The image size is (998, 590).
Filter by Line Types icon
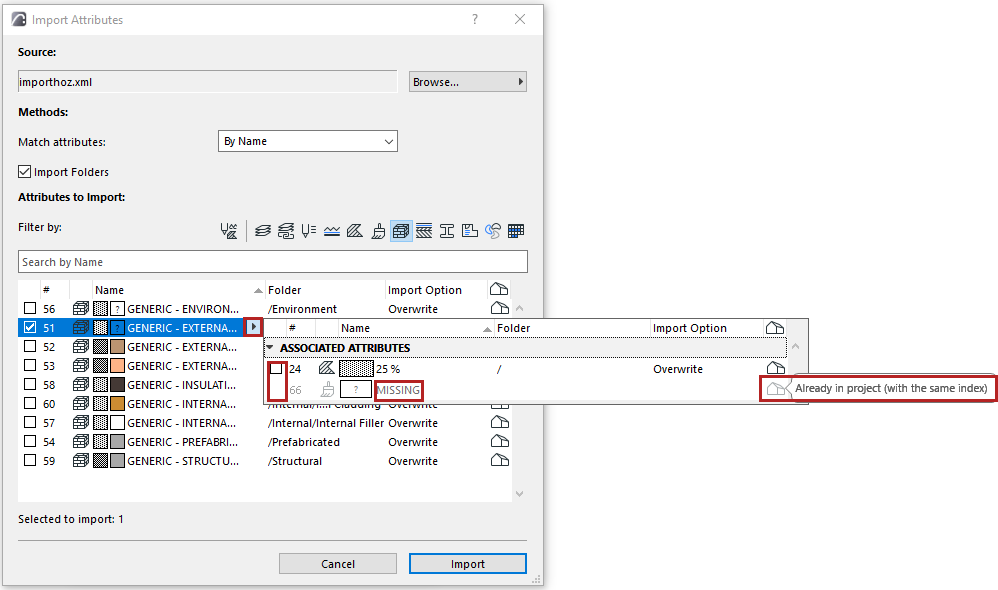click(x=332, y=231)
